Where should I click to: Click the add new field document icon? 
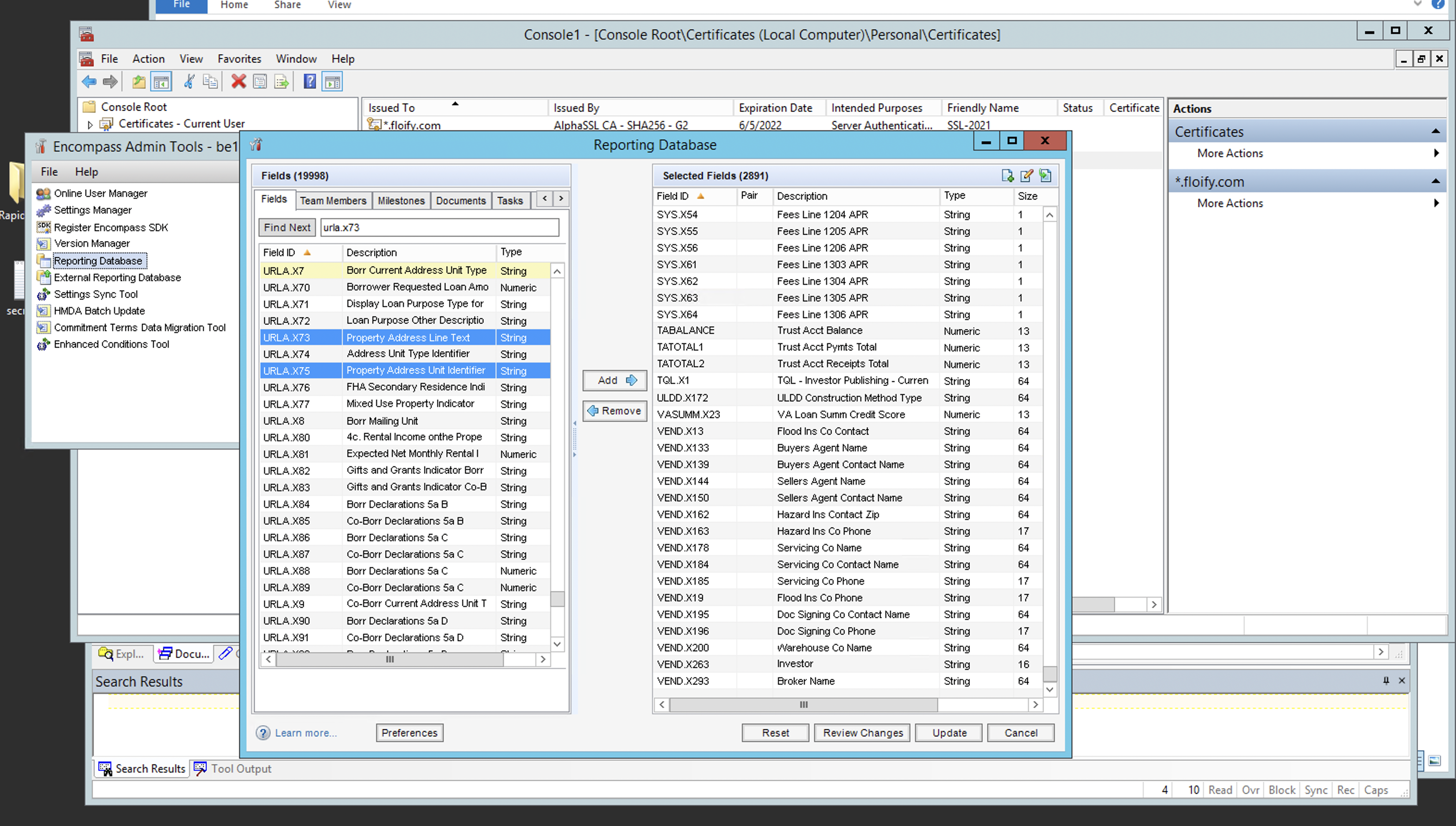tap(1008, 176)
